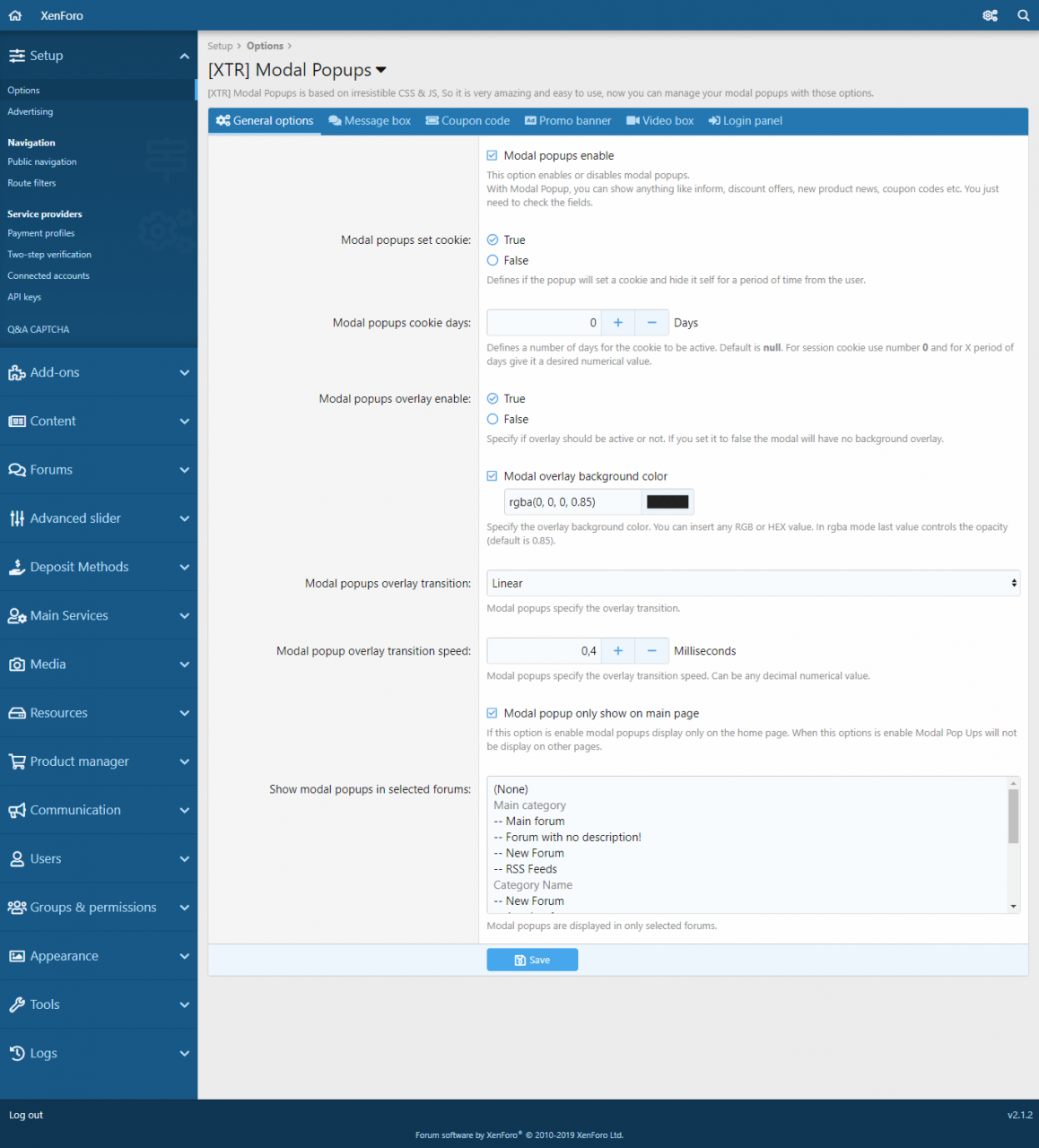Select False for Modal popups set cookie
Screen dimensions: 1039x1148
pyautogui.click(x=493, y=261)
